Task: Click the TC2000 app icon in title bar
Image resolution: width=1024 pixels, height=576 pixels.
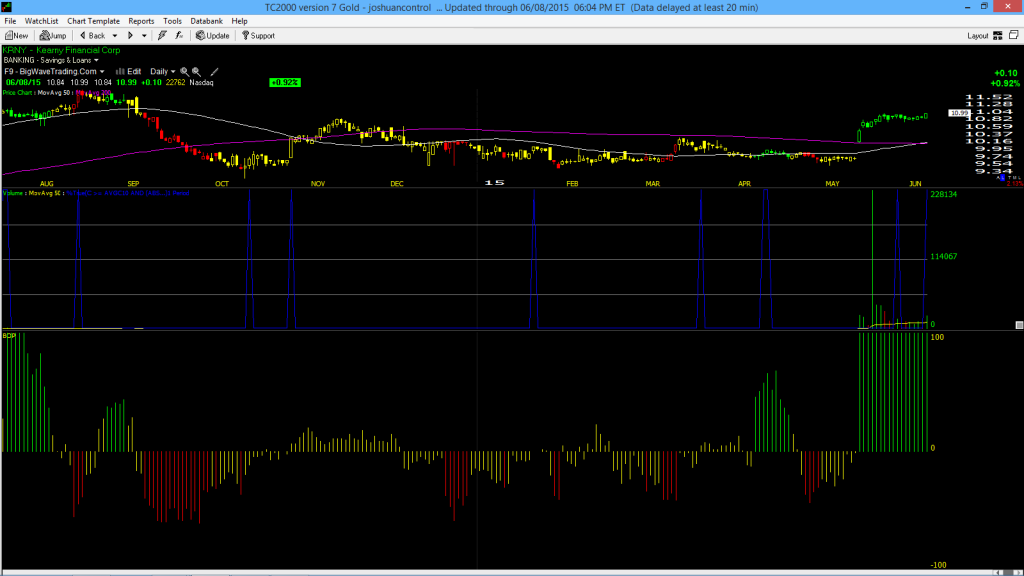Action: [7, 7]
